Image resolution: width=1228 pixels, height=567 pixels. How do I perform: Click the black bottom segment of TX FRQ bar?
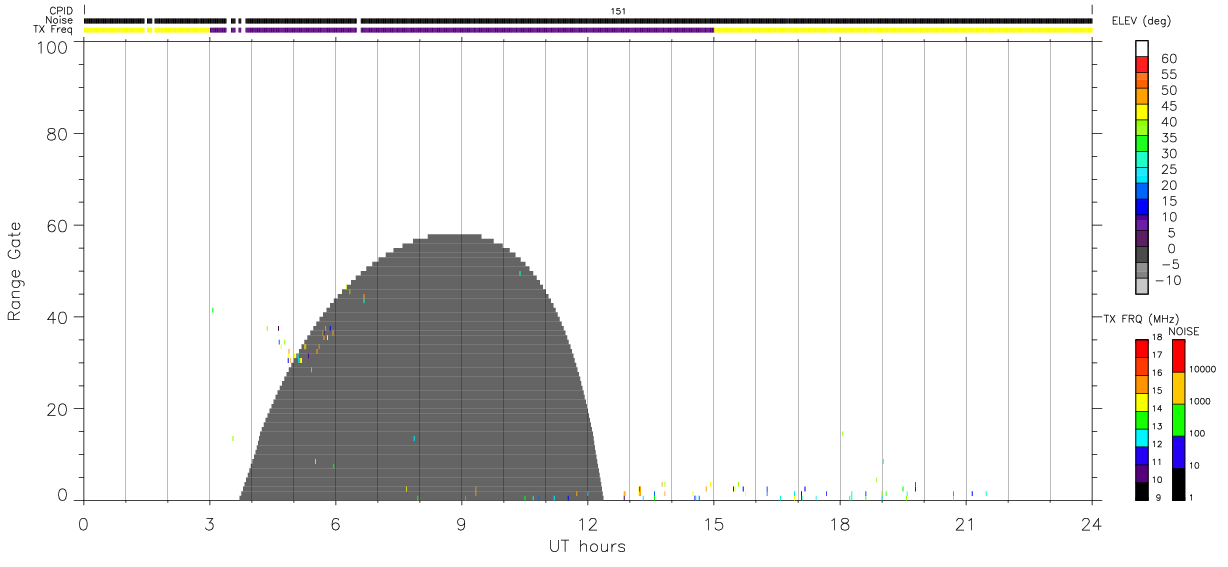coord(1142,490)
